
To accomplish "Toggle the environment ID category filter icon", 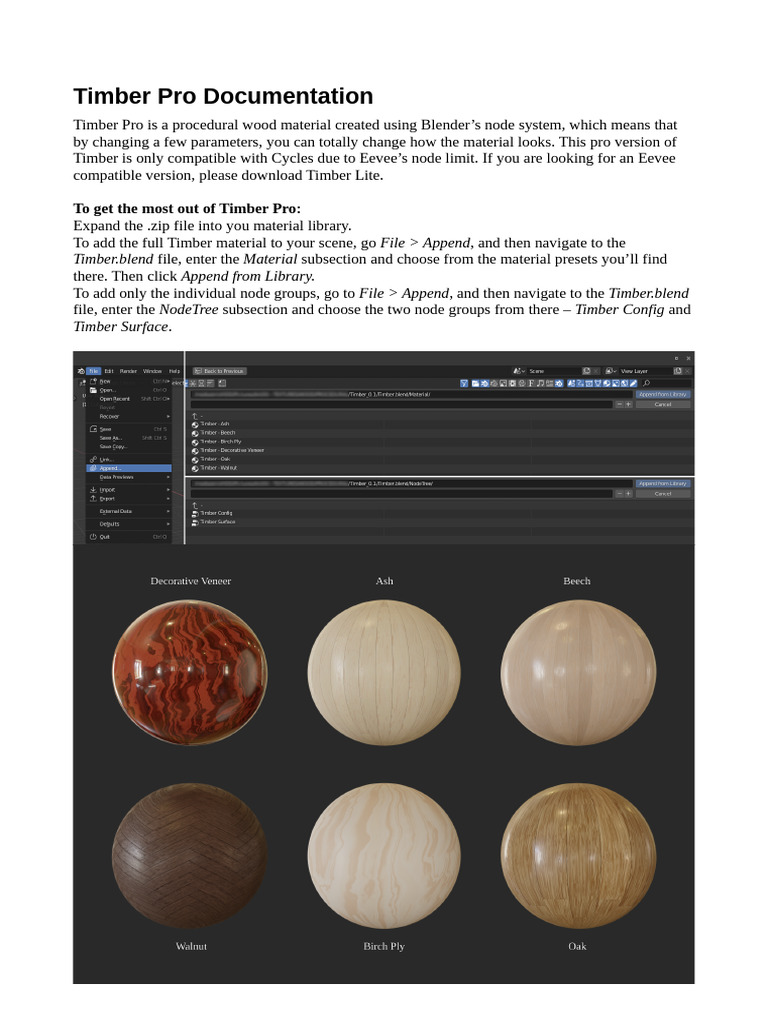I will pos(624,383).
